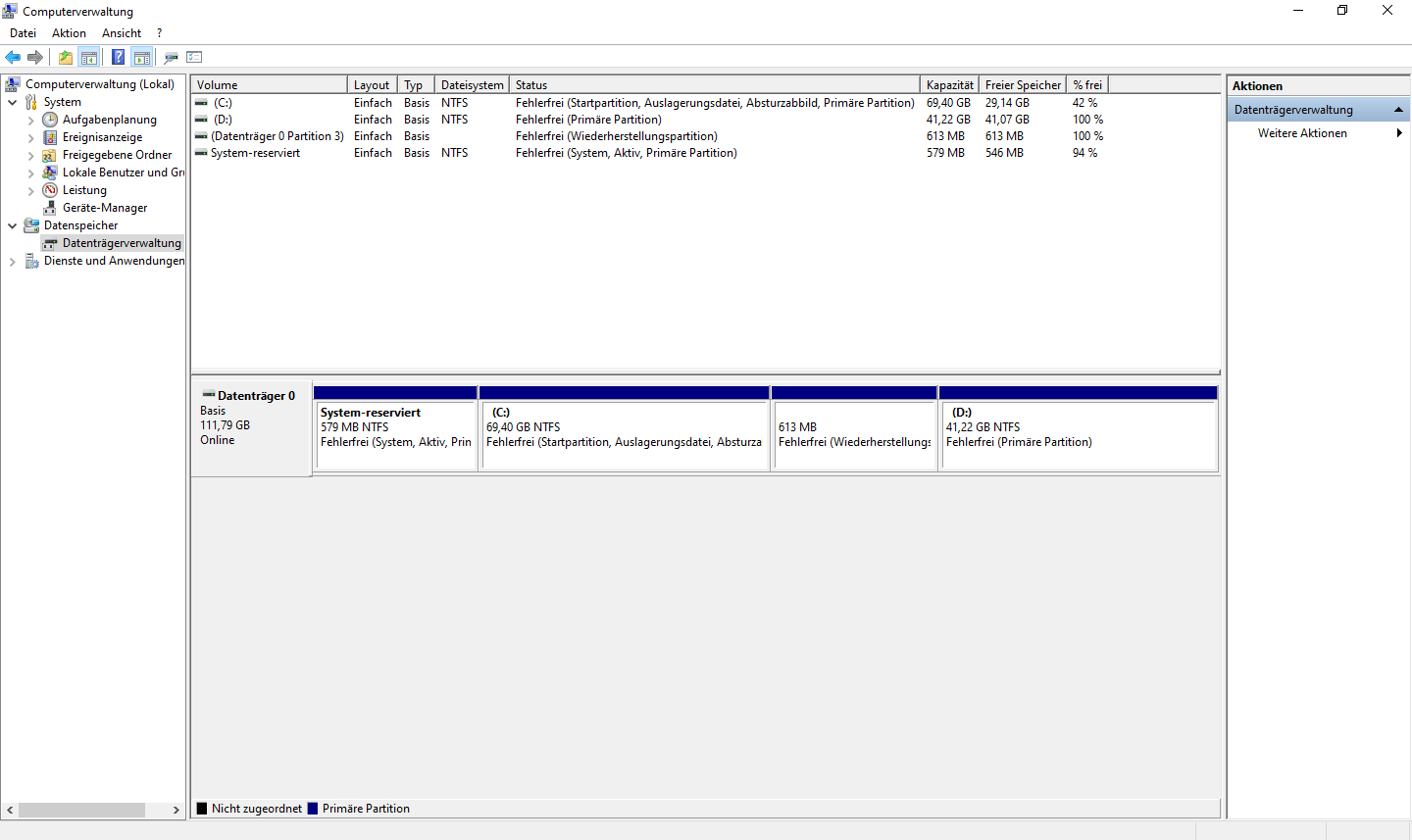Screen dimensions: 1412x840
Task: Open the Ansicht menu
Action: coord(122,33)
